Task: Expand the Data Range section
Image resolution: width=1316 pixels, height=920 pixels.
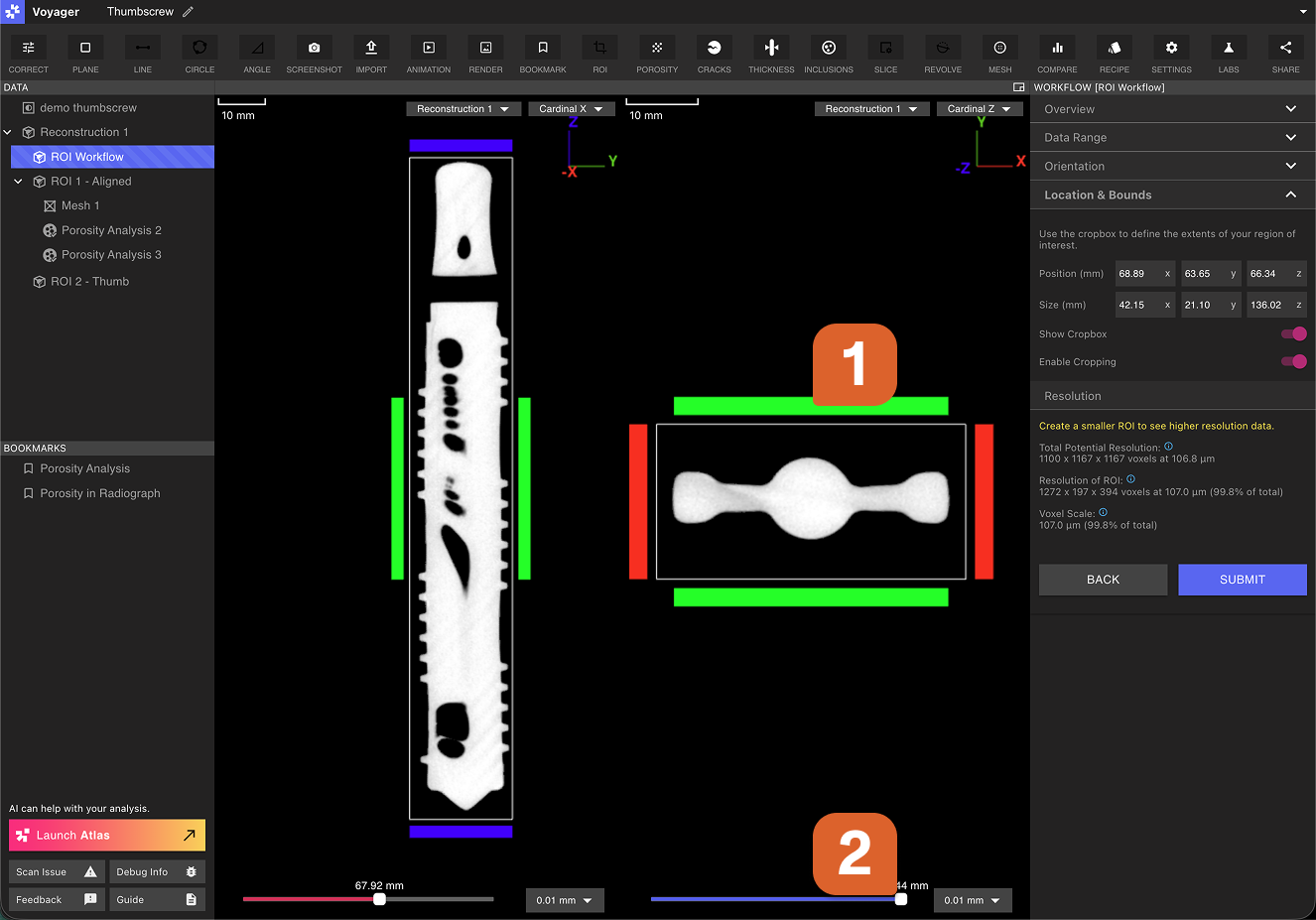Action: [x=1290, y=138]
